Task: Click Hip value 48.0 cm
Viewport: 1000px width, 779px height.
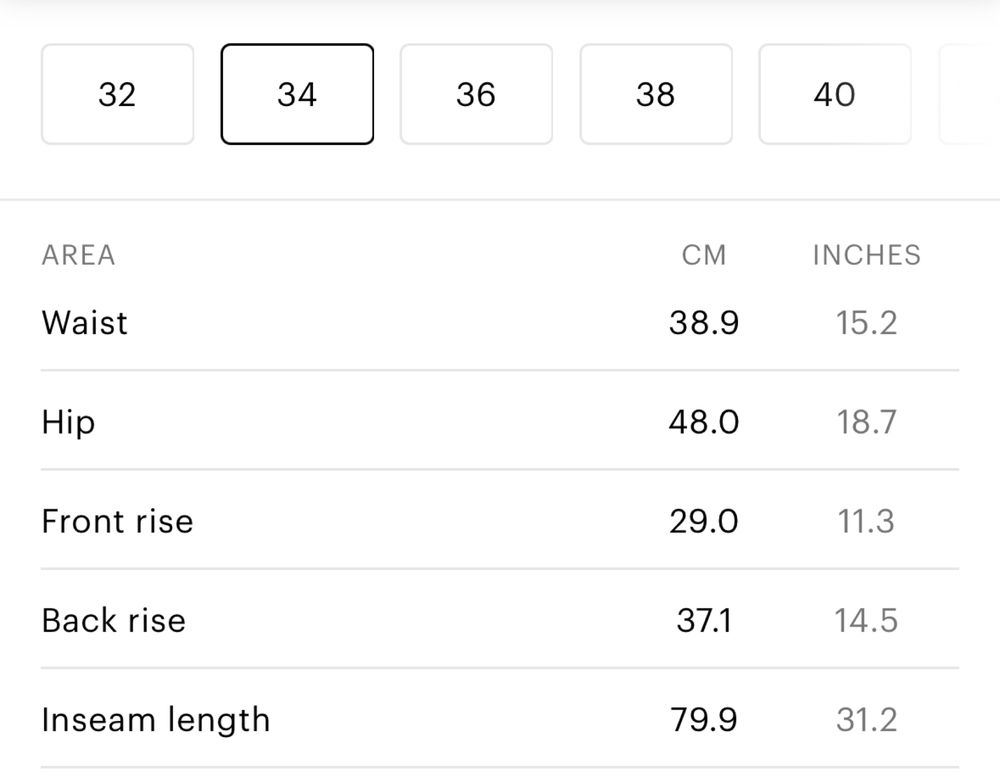Action: [704, 422]
